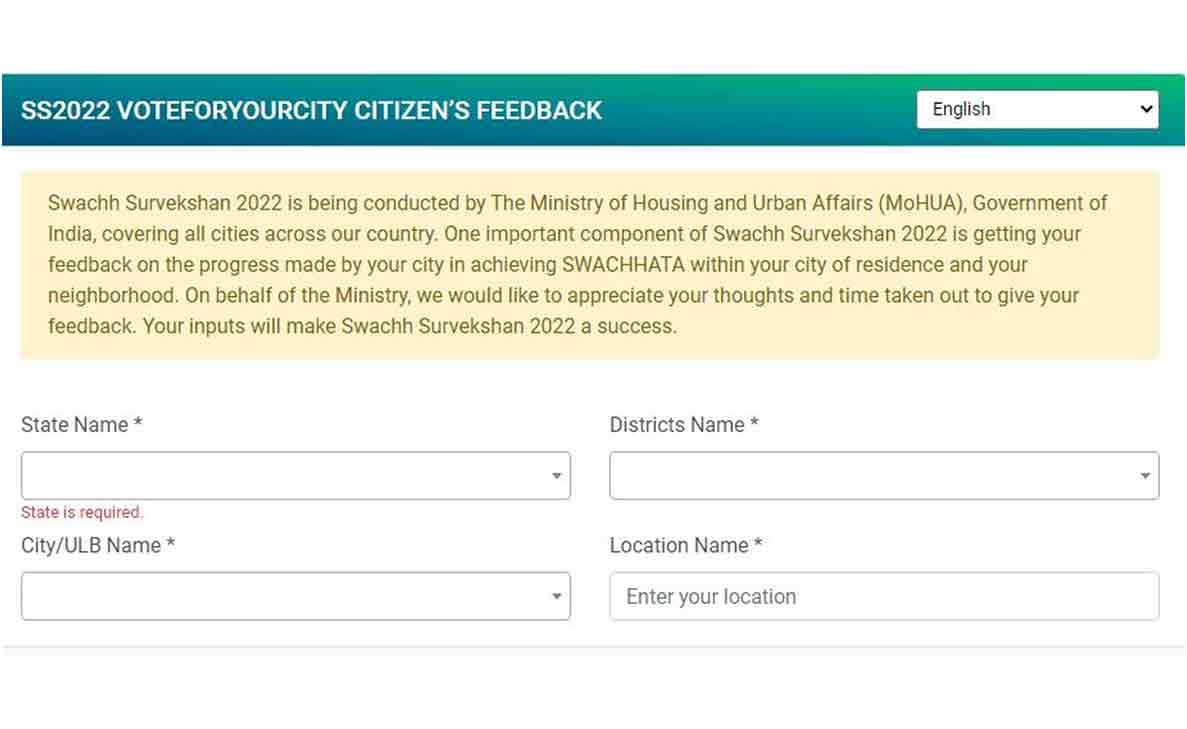Focus the Enter your location field
Viewport: 1187px width, 729px height.
(x=884, y=596)
